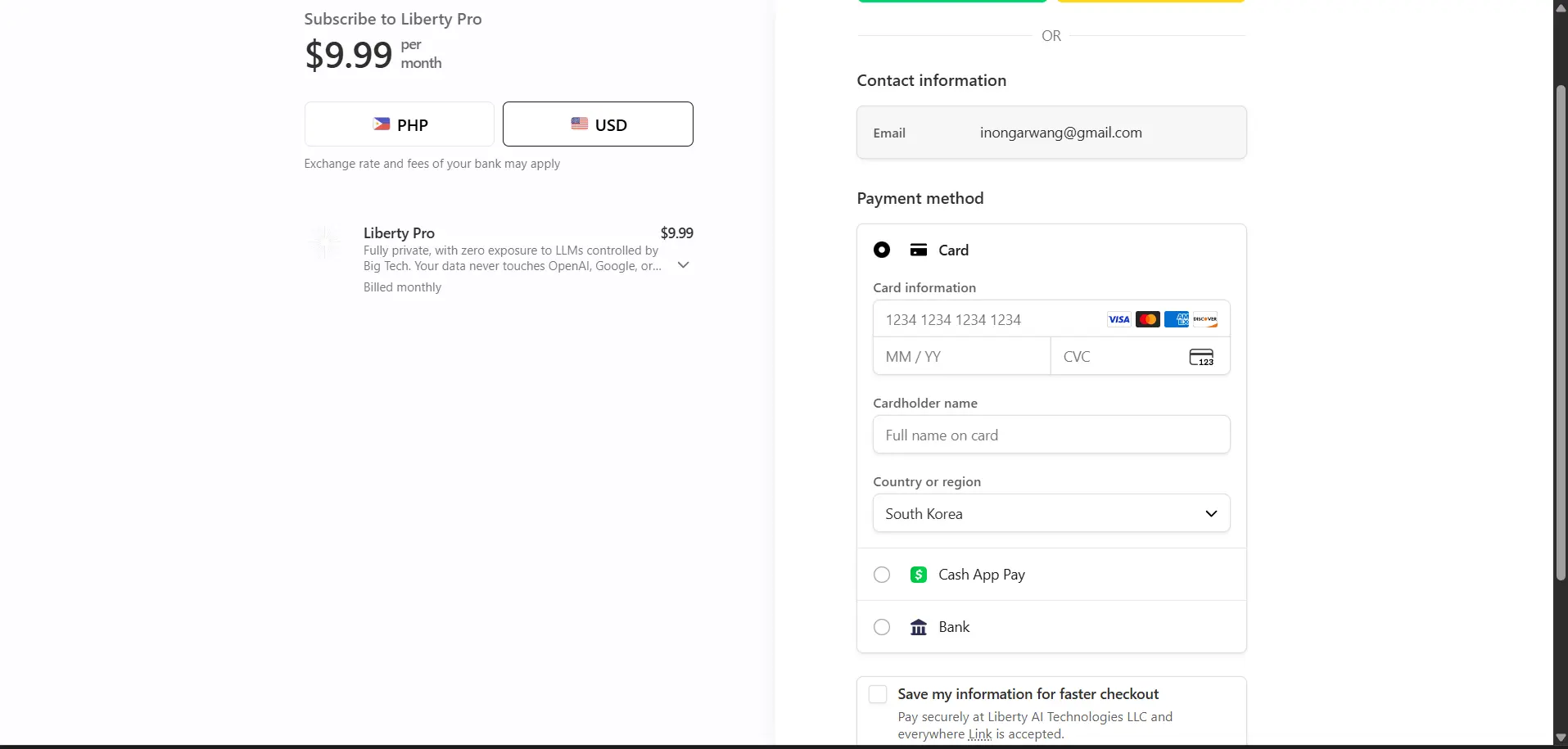Screen dimensions: 1568x749
Task: Click the $9.99 Liberty Pro line price
Action: (676, 233)
